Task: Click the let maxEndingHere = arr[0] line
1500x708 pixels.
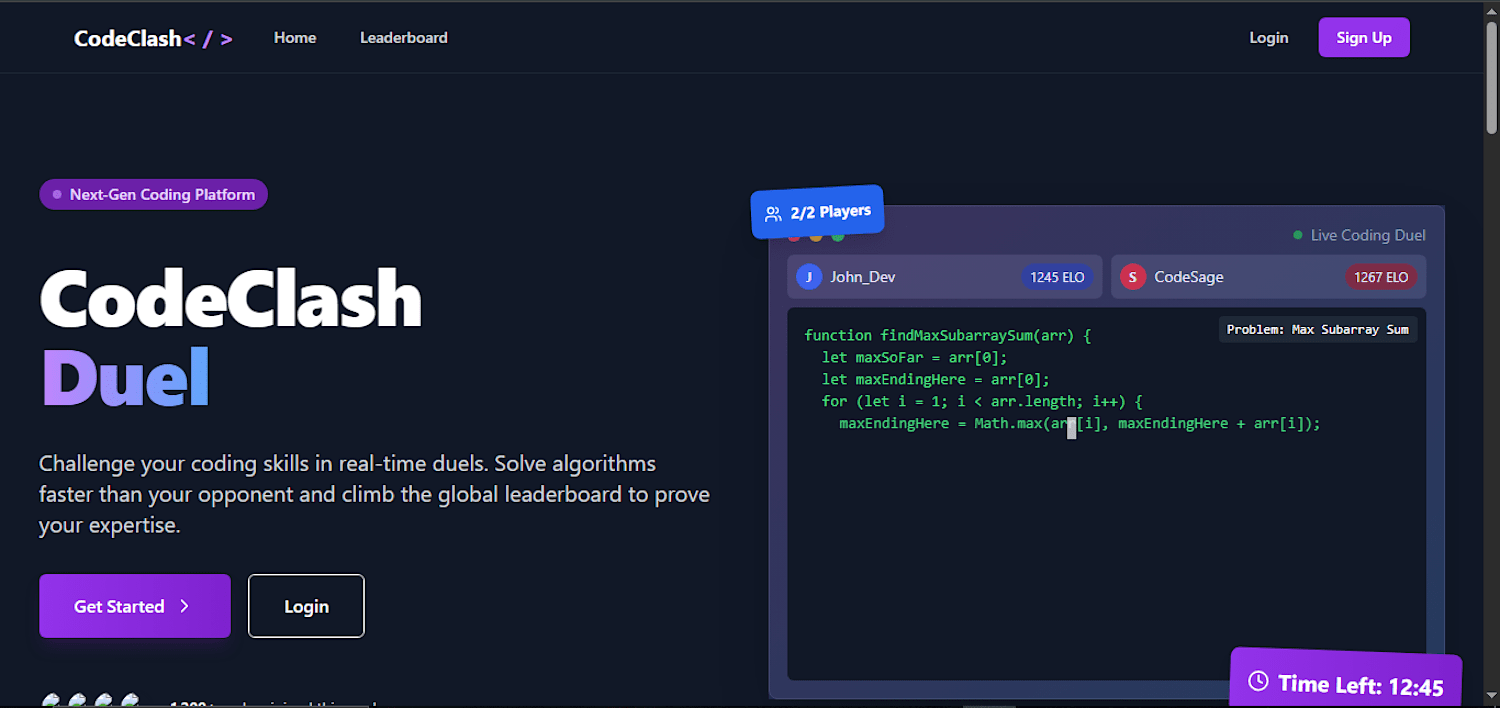Action: click(936, 380)
